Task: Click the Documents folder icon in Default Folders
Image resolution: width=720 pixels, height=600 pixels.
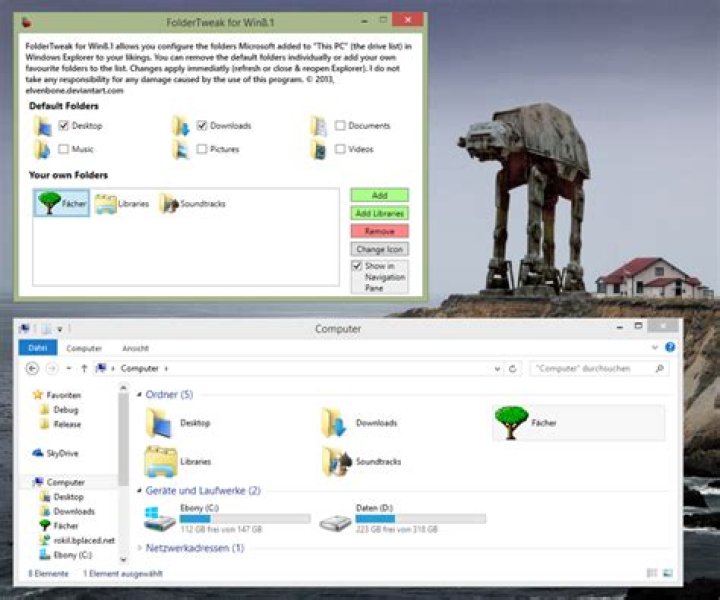Action: pos(319,126)
